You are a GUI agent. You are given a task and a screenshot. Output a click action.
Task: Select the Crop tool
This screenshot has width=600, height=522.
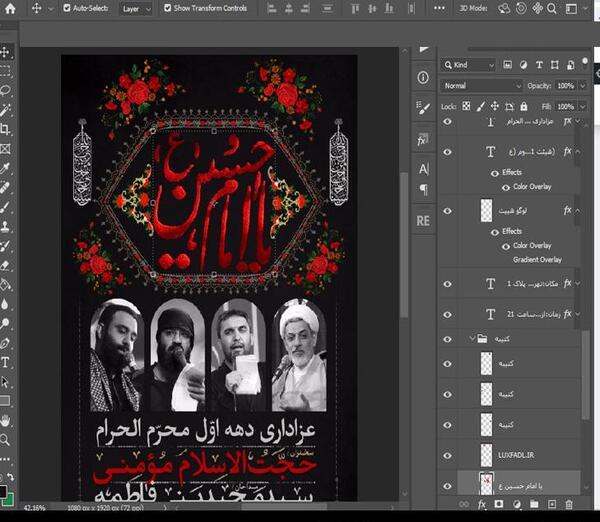pos(5,129)
